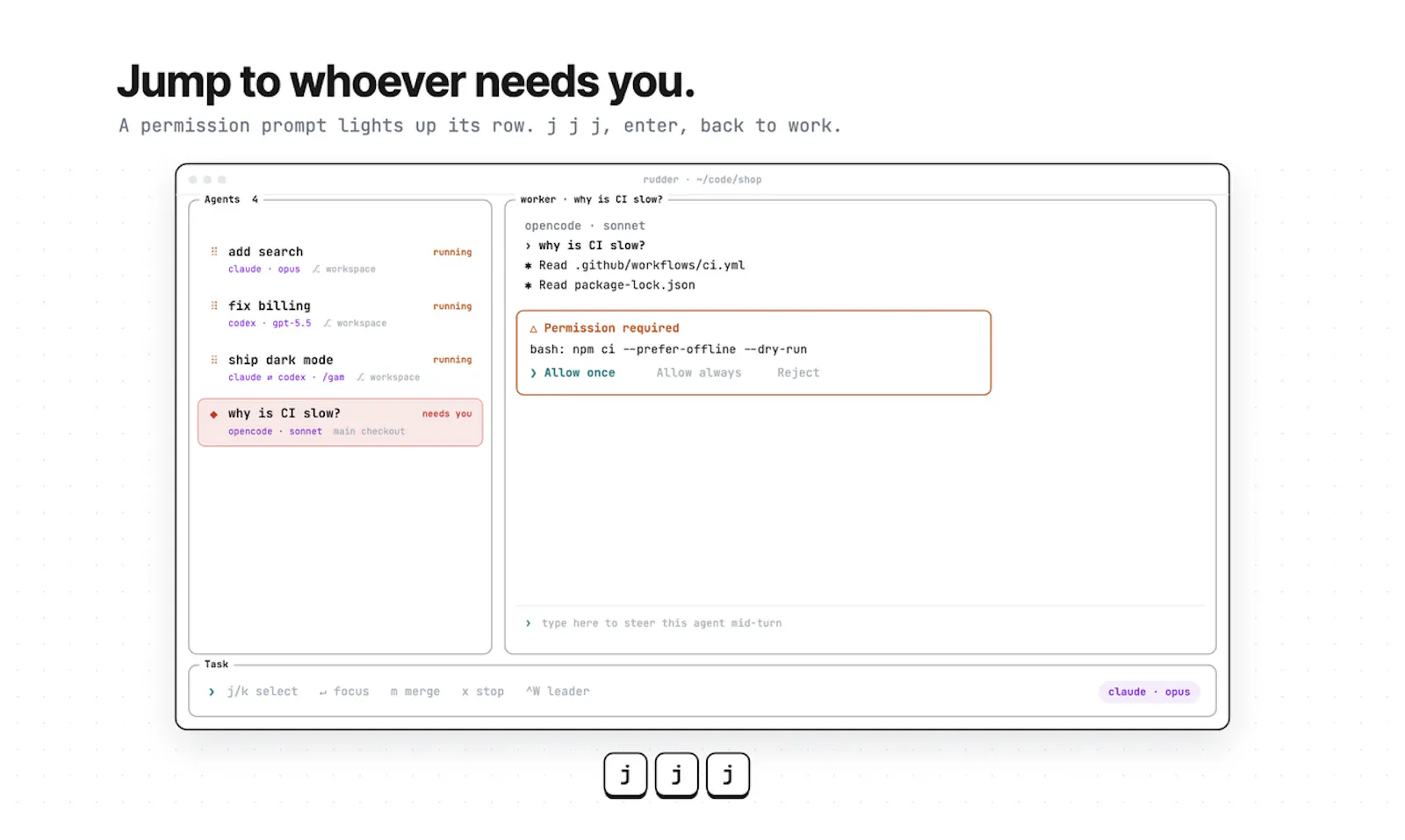This screenshot has height=840, width=1405.
Task: Click the drag-dots icon beside 'add search'
Action: (214, 252)
